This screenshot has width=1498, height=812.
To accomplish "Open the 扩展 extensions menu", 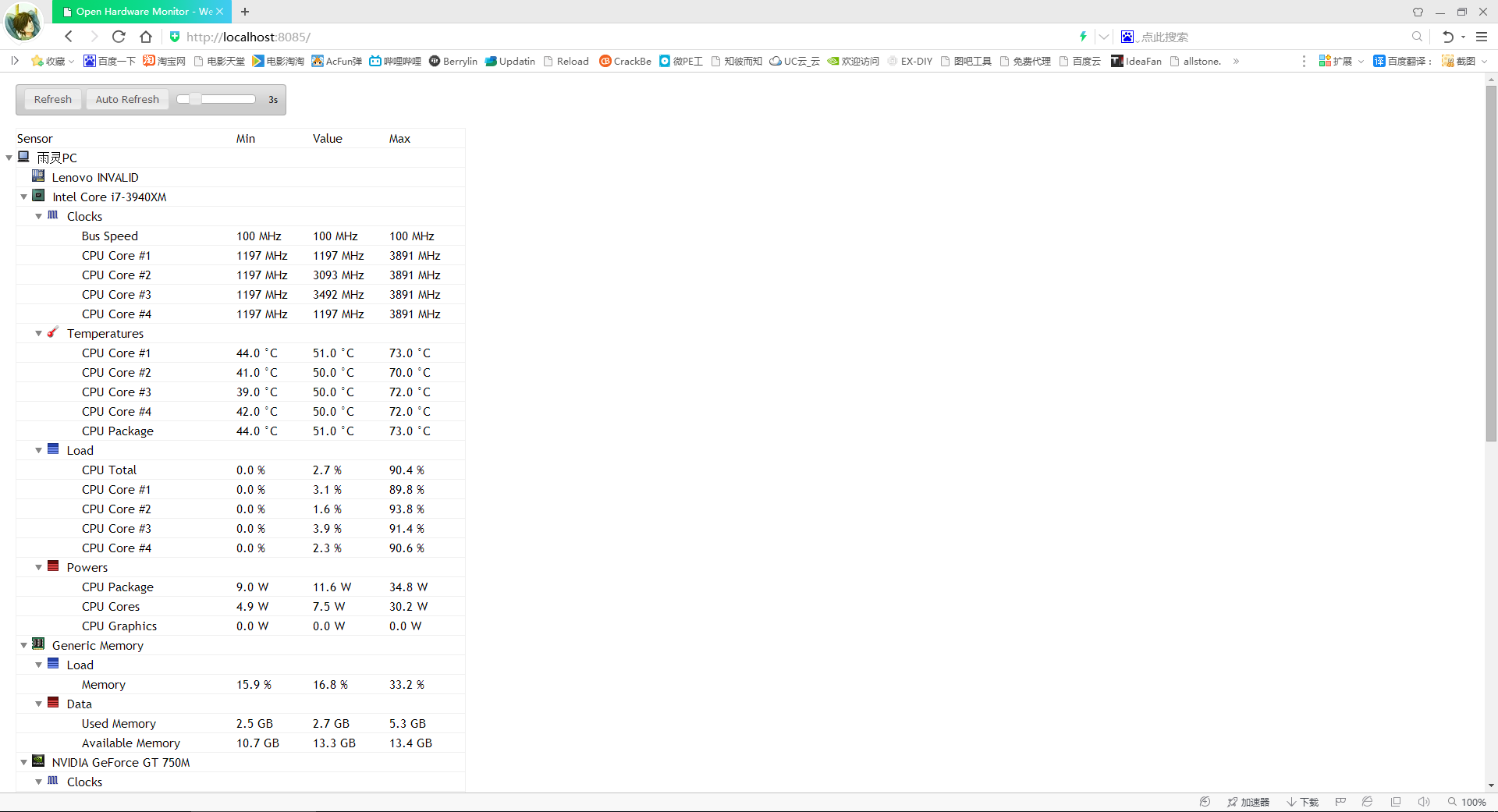I will (1341, 61).
